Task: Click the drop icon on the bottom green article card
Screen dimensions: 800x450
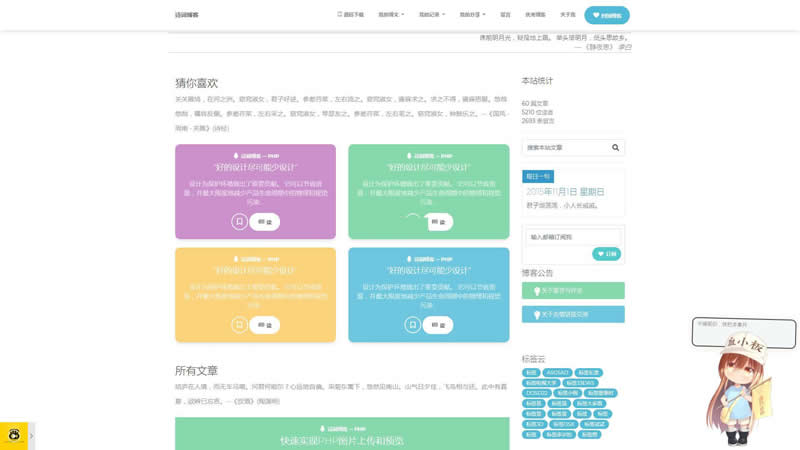Action: point(322,429)
